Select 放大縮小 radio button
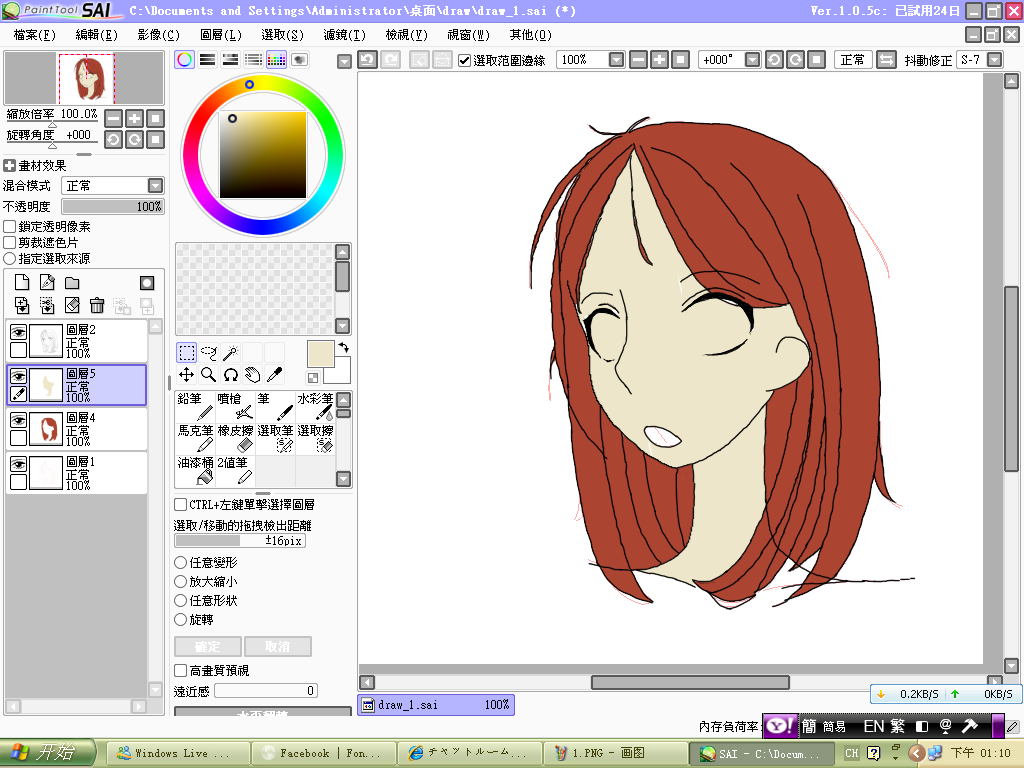The width and height of the screenshot is (1024, 768). pyautogui.click(x=181, y=581)
